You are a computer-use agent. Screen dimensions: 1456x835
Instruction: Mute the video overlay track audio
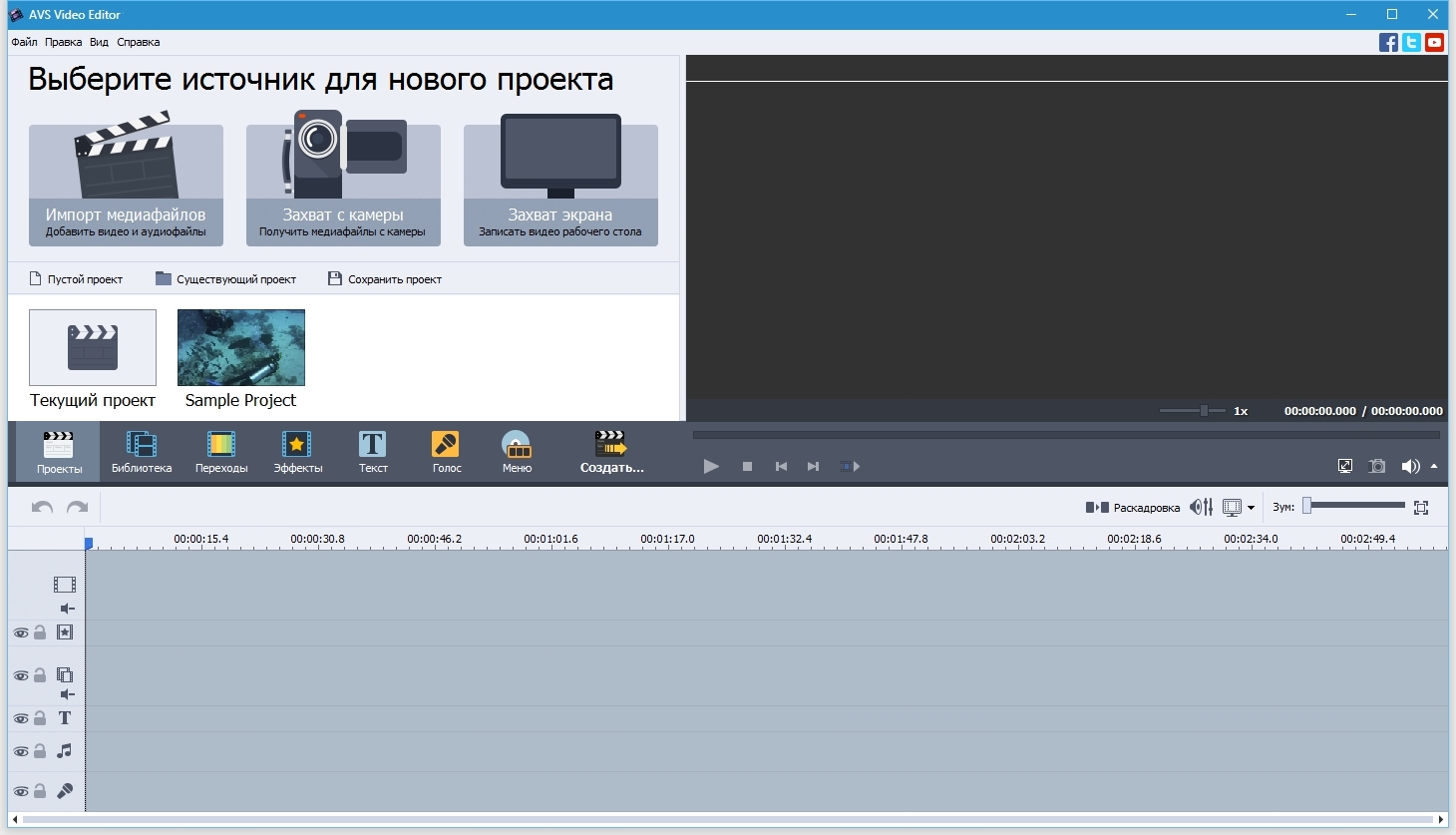coord(67,694)
